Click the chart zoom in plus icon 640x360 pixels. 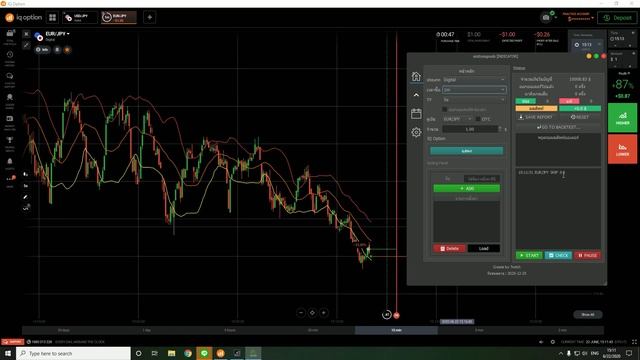click(x=324, y=313)
